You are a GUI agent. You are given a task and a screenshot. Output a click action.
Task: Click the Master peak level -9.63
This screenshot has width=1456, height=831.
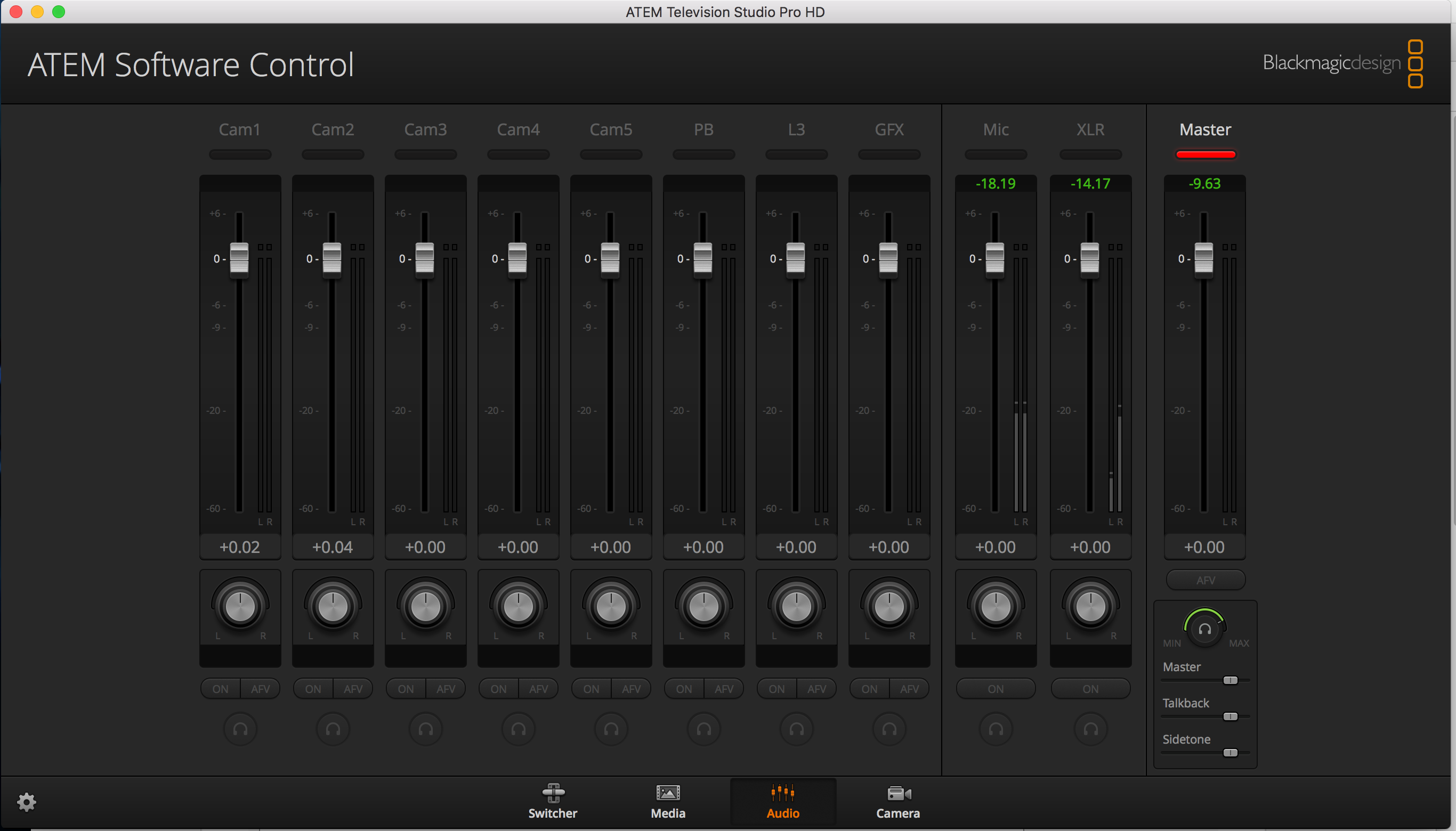pyautogui.click(x=1205, y=184)
